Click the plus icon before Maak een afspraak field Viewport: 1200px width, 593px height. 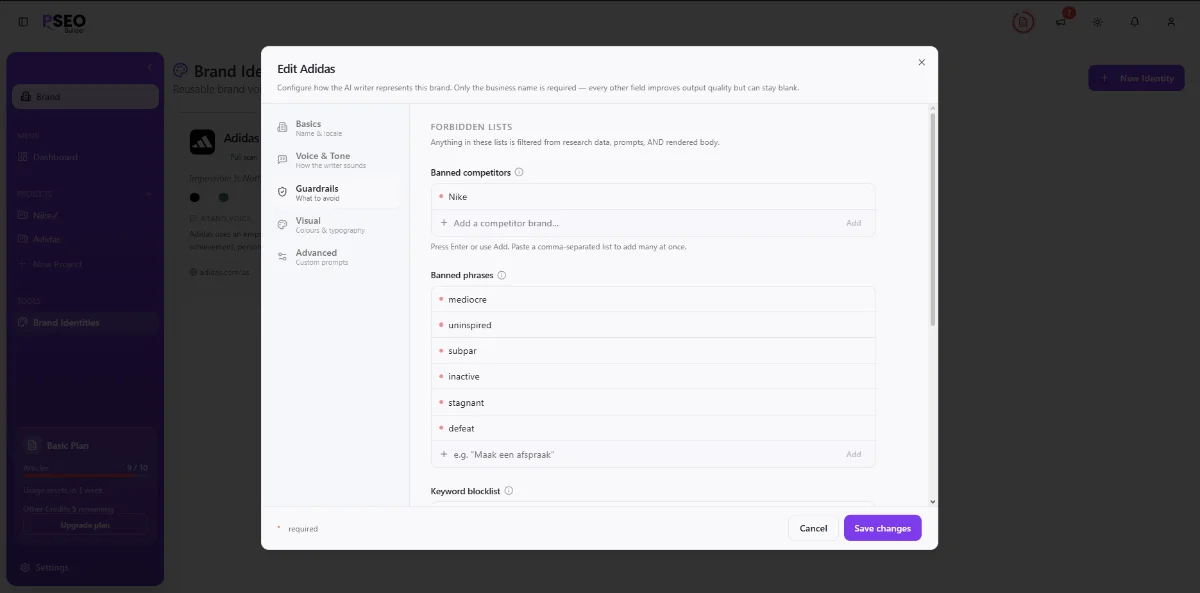click(444, 454)
